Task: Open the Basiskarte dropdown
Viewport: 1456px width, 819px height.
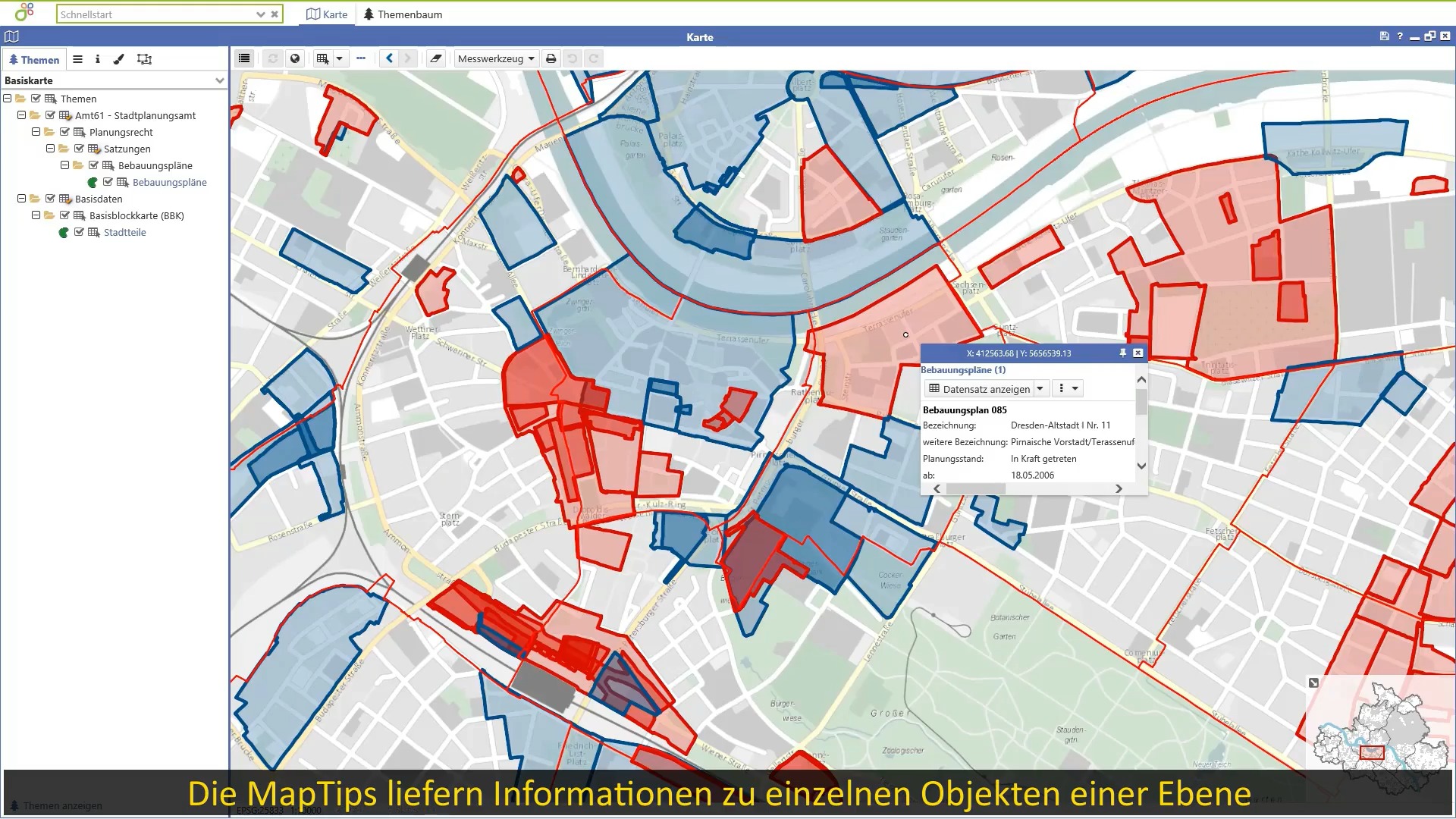Action: (x=219, y=80)
